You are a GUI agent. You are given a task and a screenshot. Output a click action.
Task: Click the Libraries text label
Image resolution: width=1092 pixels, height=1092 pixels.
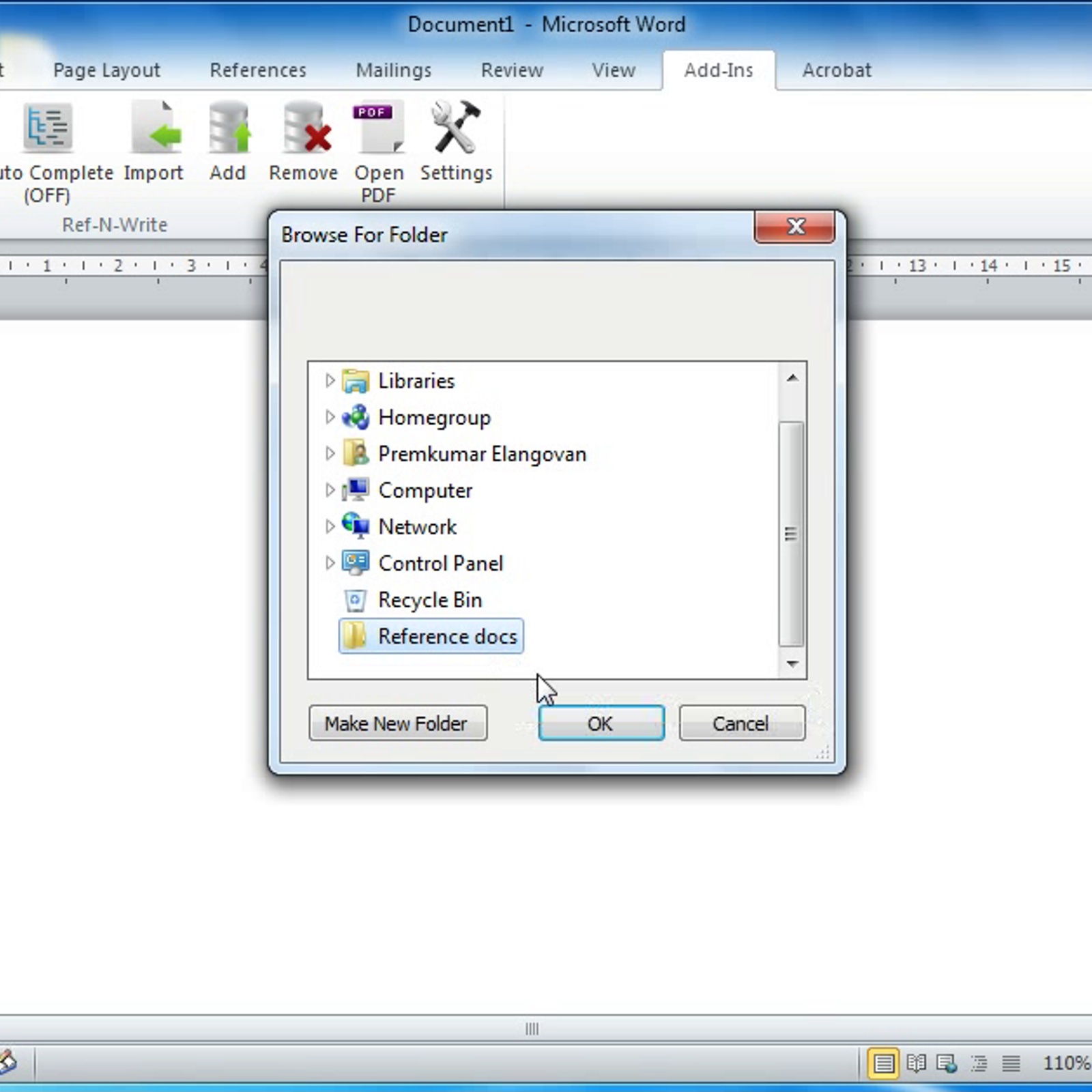click(x=416, y=381)
